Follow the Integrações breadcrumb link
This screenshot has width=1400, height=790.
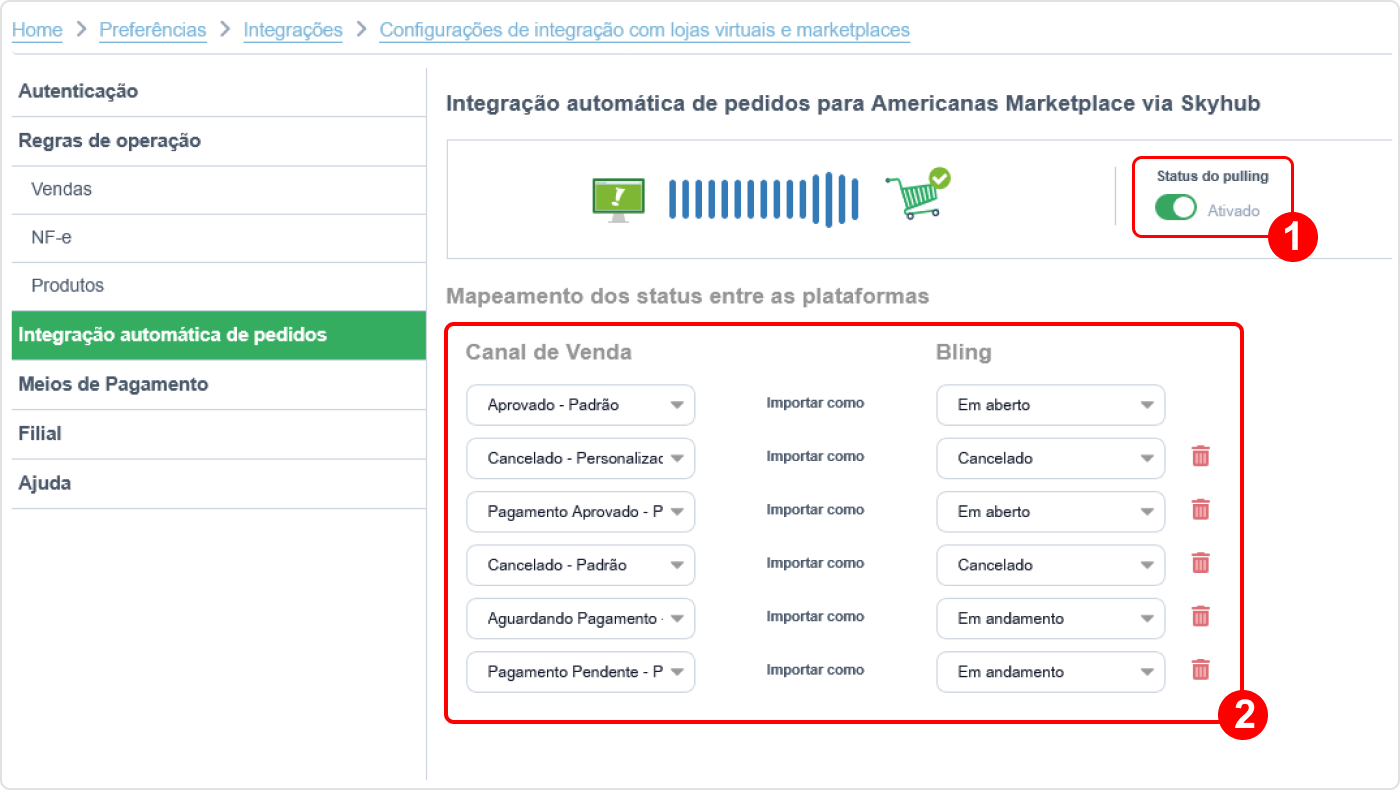click(293, 30)
